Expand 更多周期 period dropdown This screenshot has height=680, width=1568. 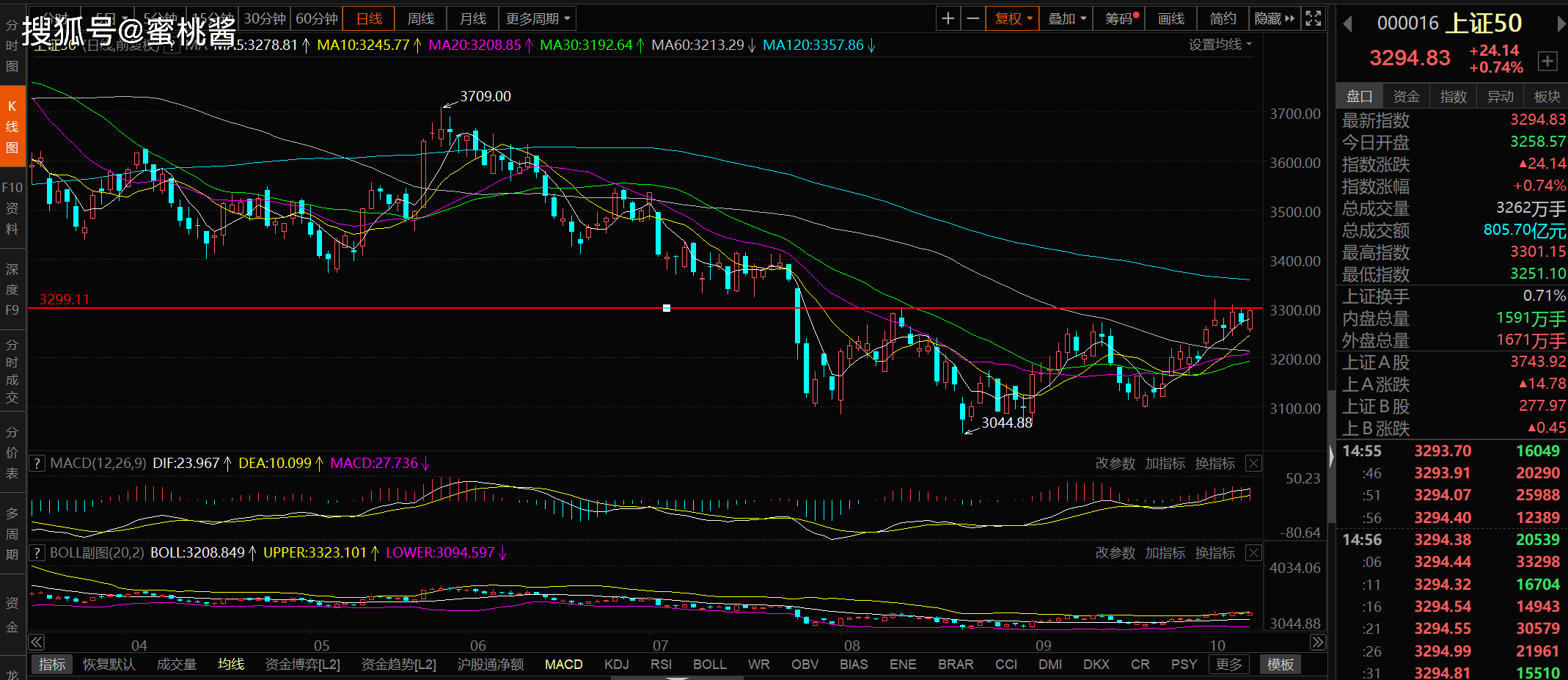coord(538,18)
